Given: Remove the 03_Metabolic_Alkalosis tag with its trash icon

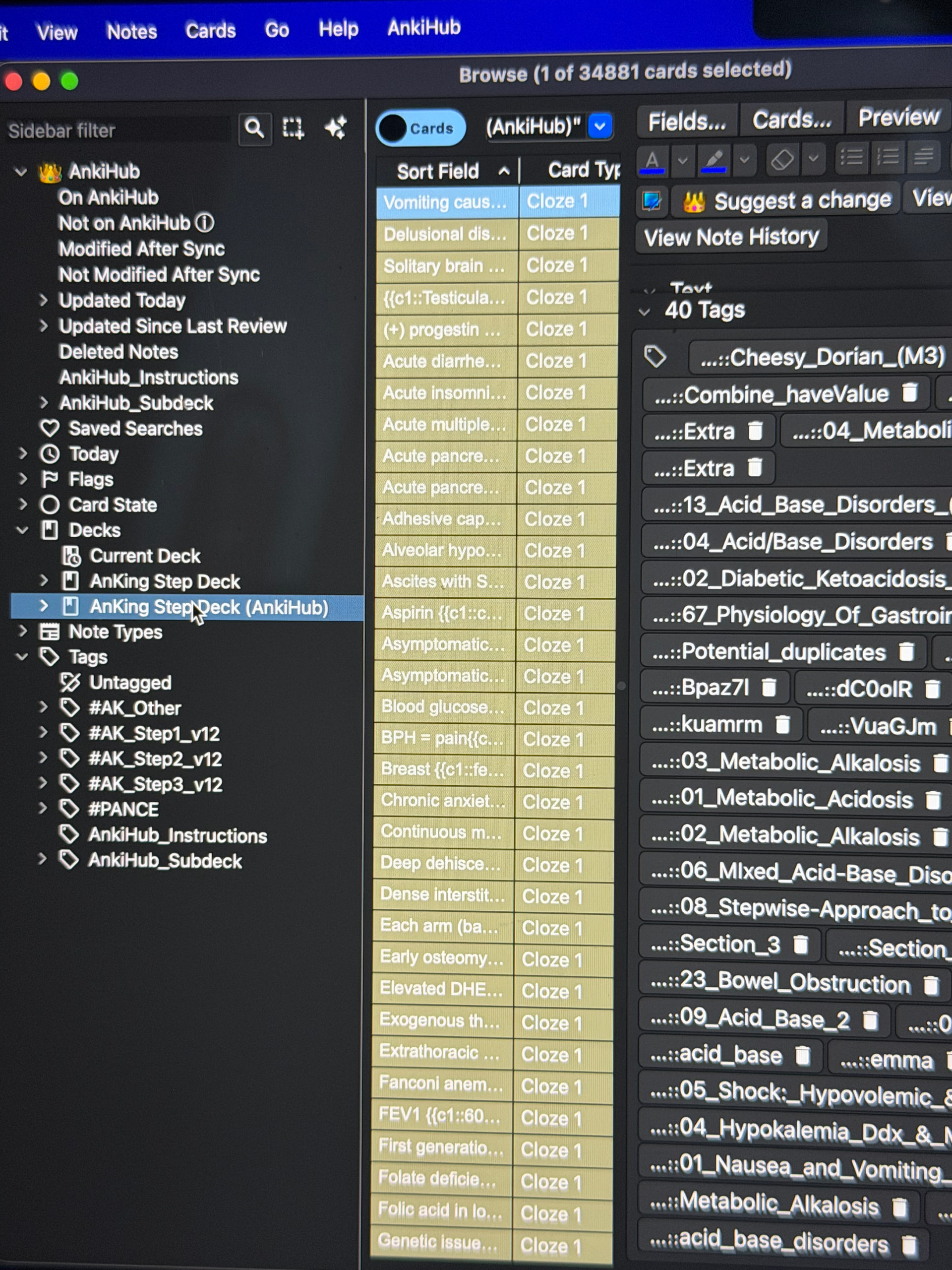Looking at the screenshot, I should point(941,763).
